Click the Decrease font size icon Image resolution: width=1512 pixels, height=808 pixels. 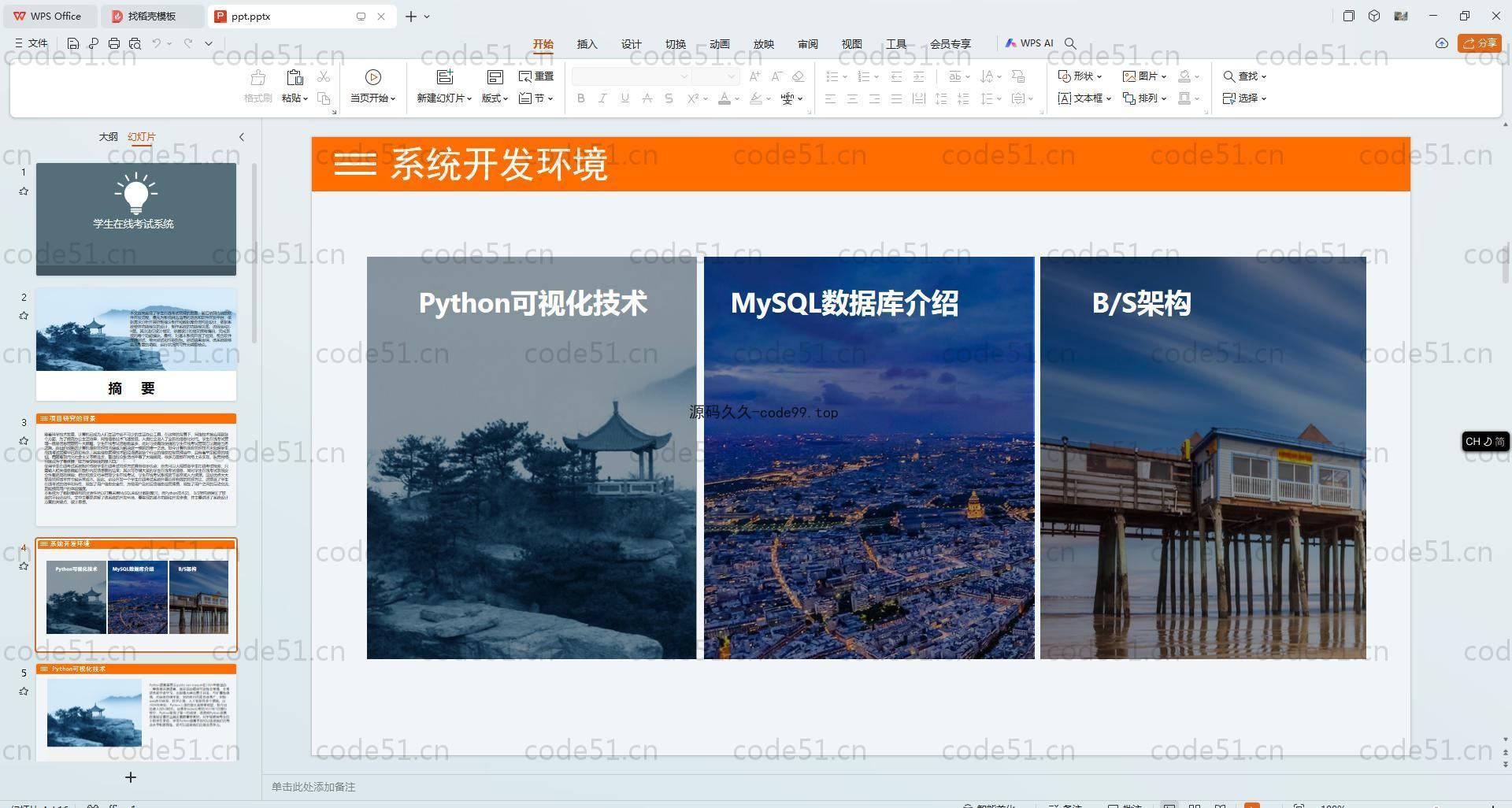tap(776, 76)
